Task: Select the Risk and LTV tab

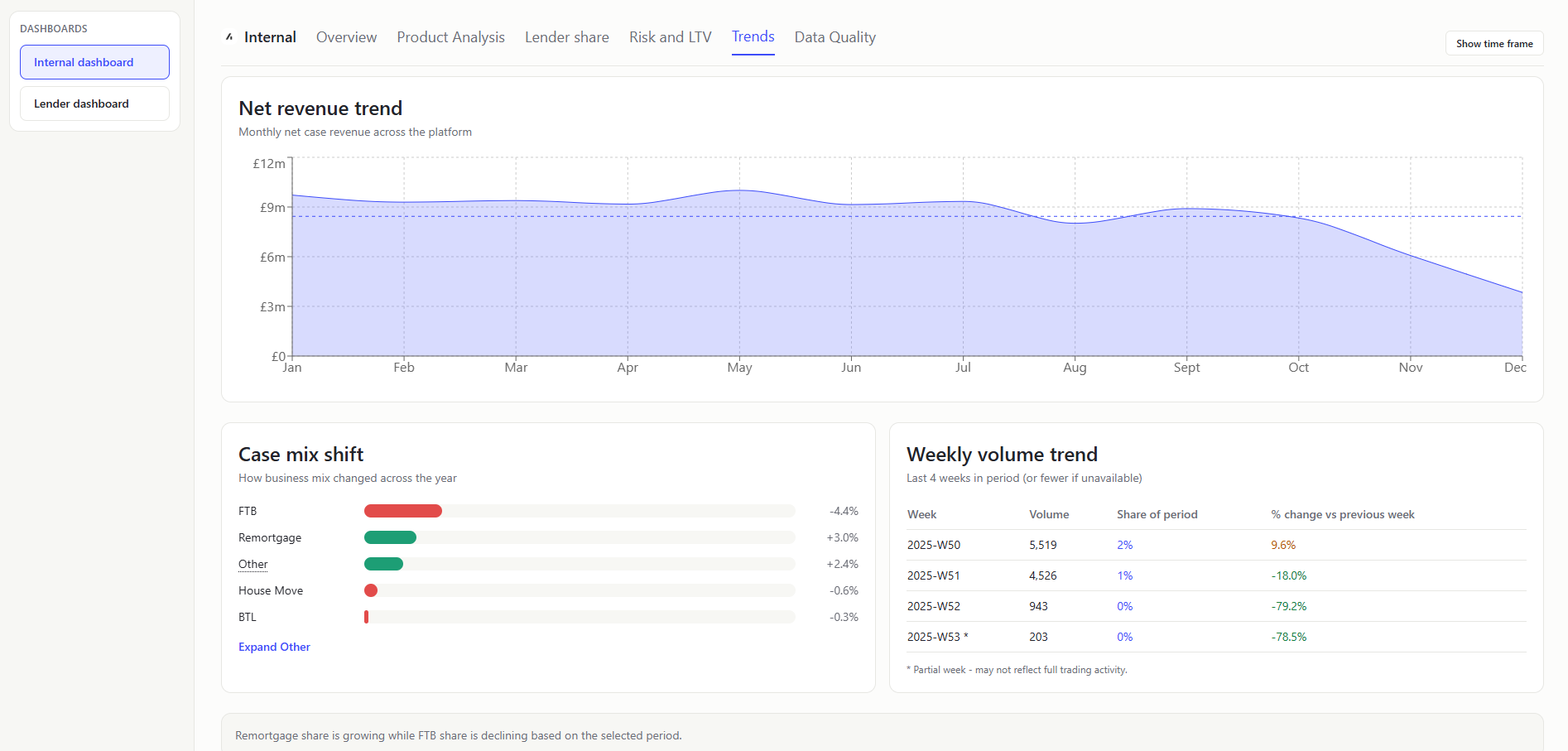Action: [670, 36]
